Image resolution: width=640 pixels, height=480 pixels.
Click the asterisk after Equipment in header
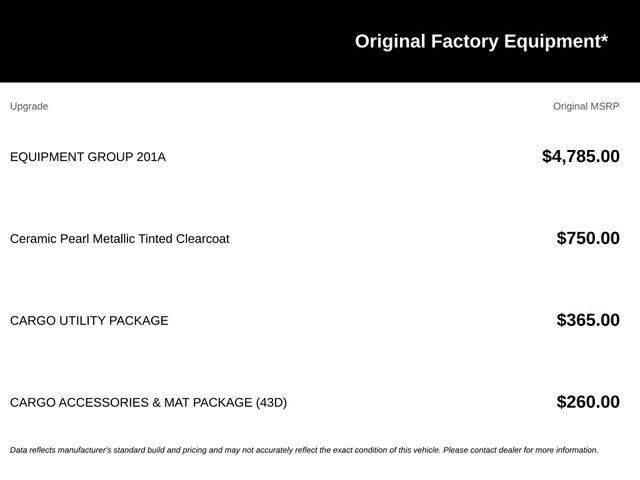pos(604,38)
